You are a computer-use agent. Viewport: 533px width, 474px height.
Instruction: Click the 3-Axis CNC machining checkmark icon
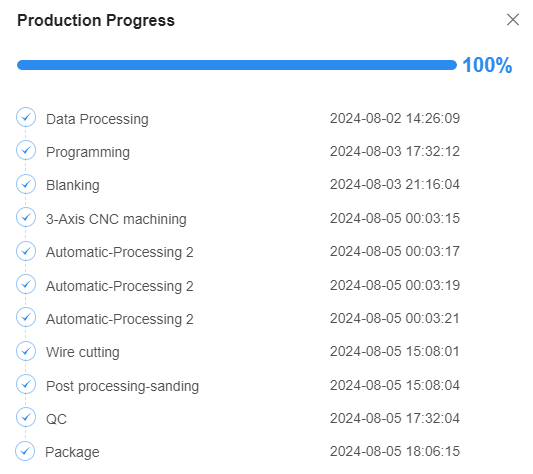26,217
